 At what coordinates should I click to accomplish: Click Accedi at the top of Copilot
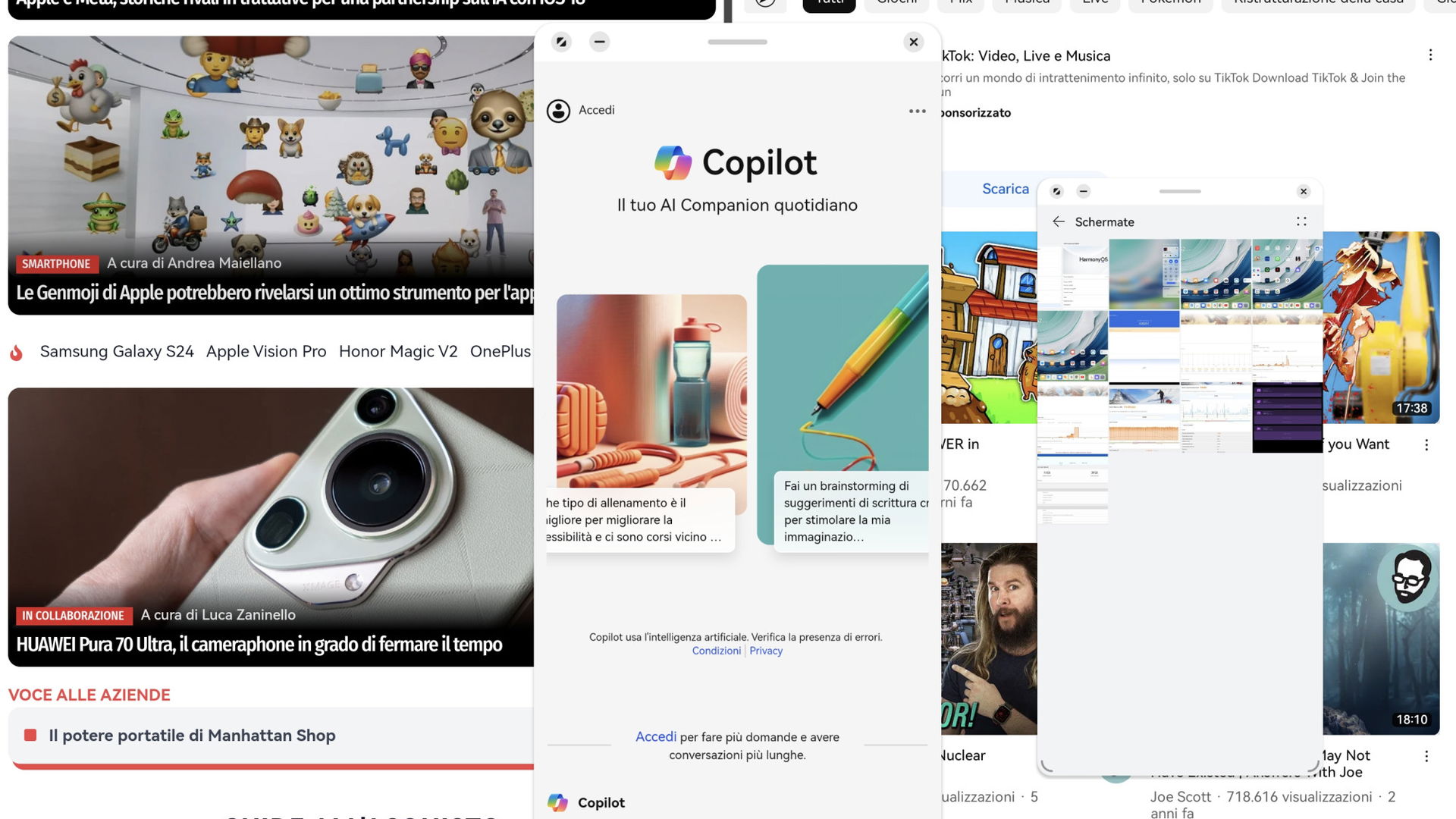(596, 110)
